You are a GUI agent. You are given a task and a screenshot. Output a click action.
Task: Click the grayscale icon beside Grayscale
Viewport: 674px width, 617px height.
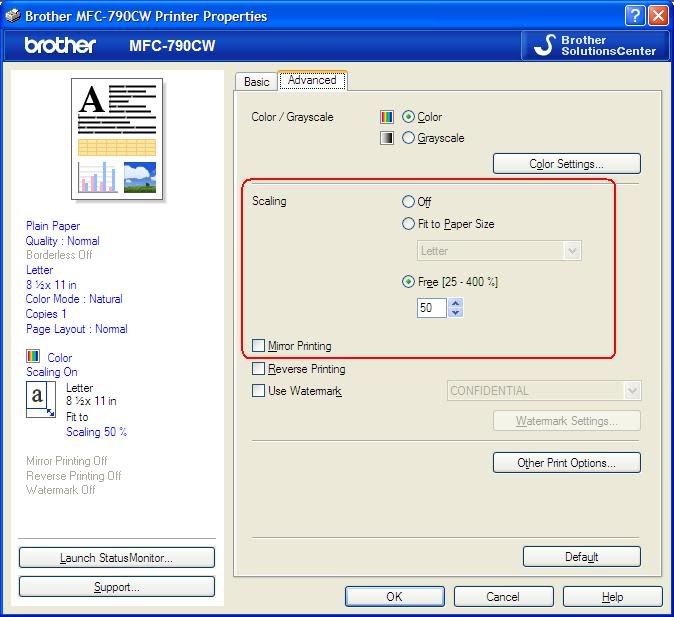(387, 138)
